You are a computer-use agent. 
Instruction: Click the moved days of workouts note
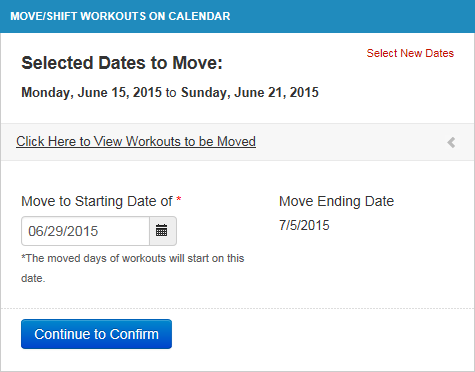[x=133, y=268]
